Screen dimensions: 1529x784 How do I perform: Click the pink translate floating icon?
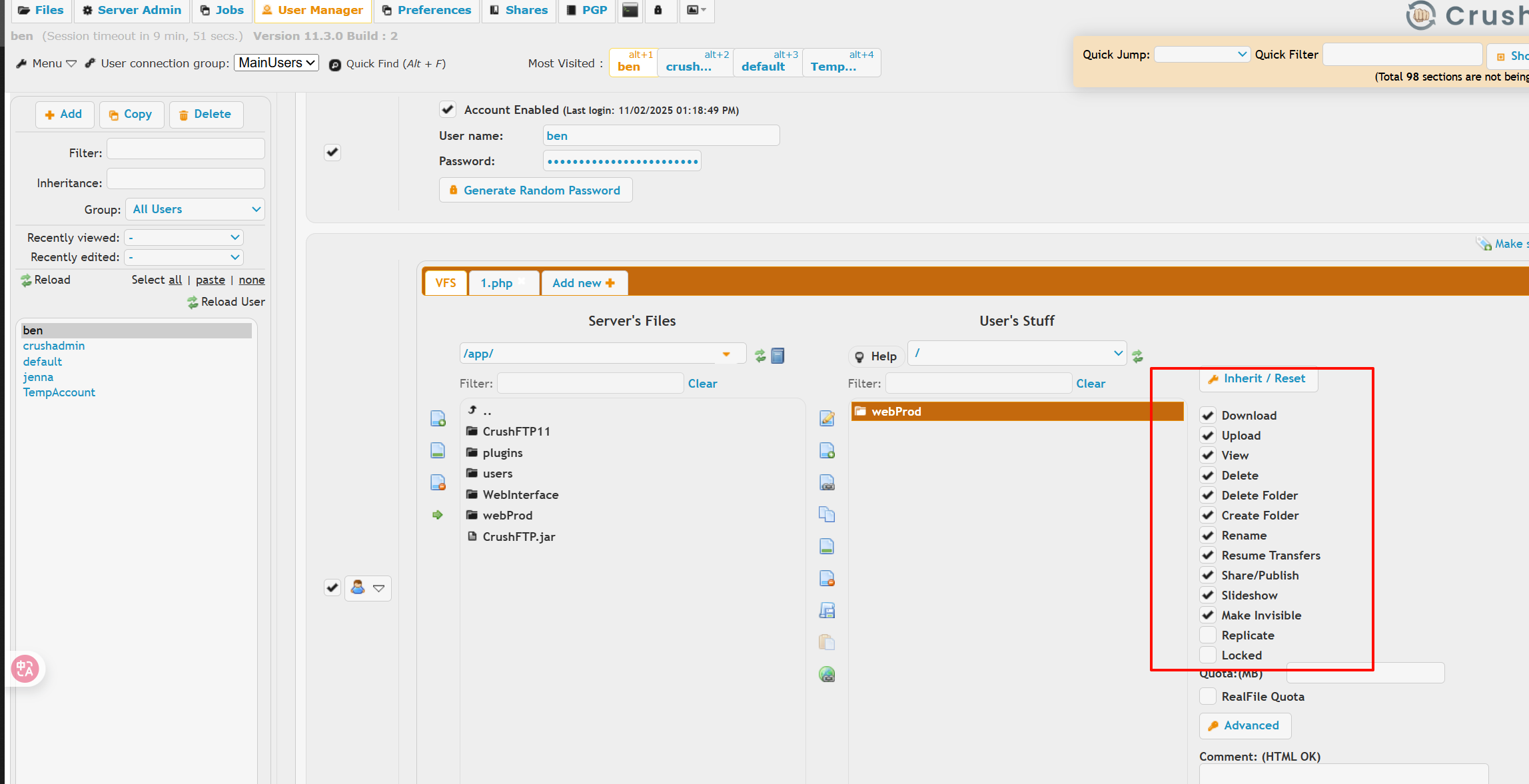tap(25, 668)
